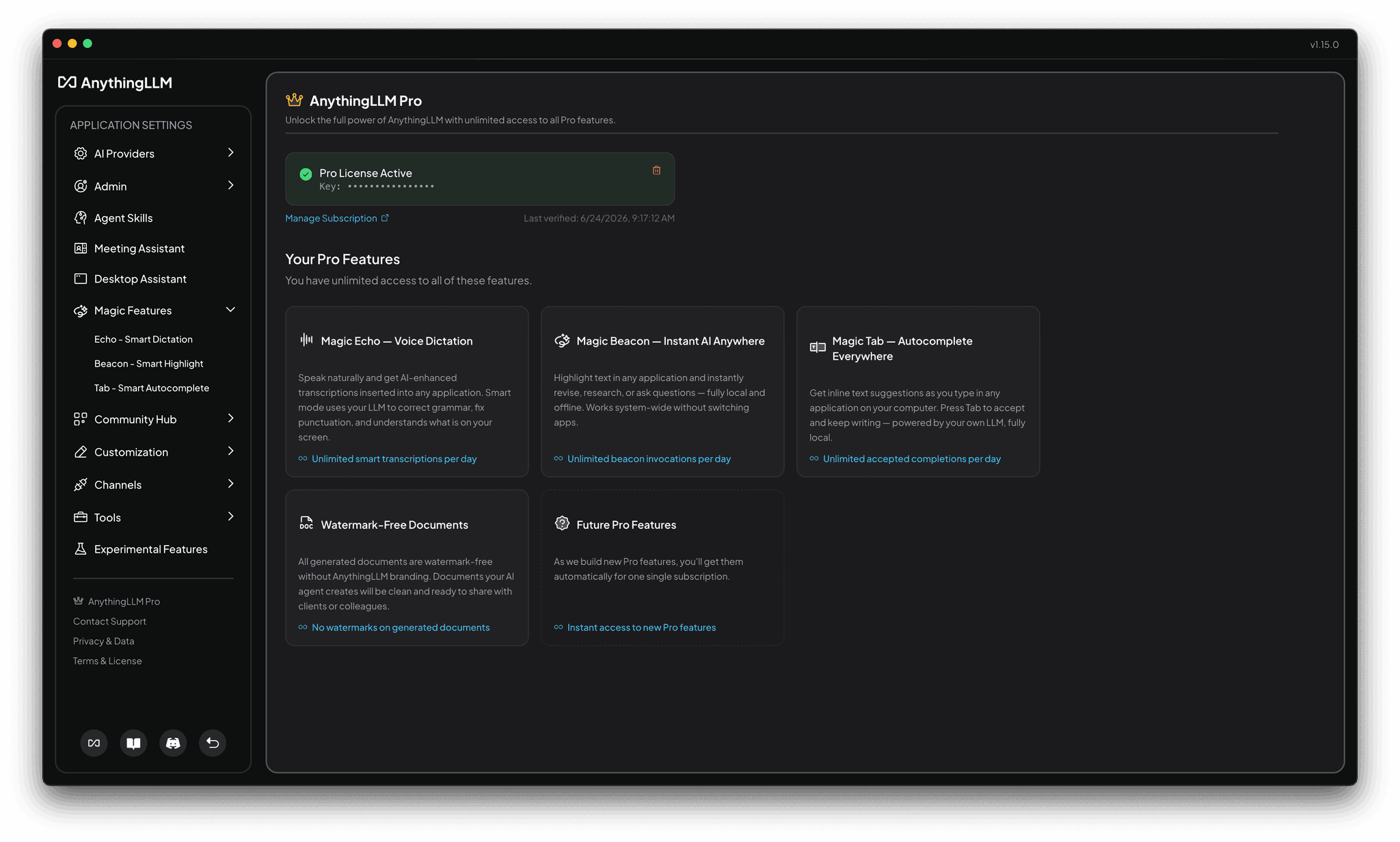Click the green license active checkmark icon

pyautogui.click(x=306, y=174)
